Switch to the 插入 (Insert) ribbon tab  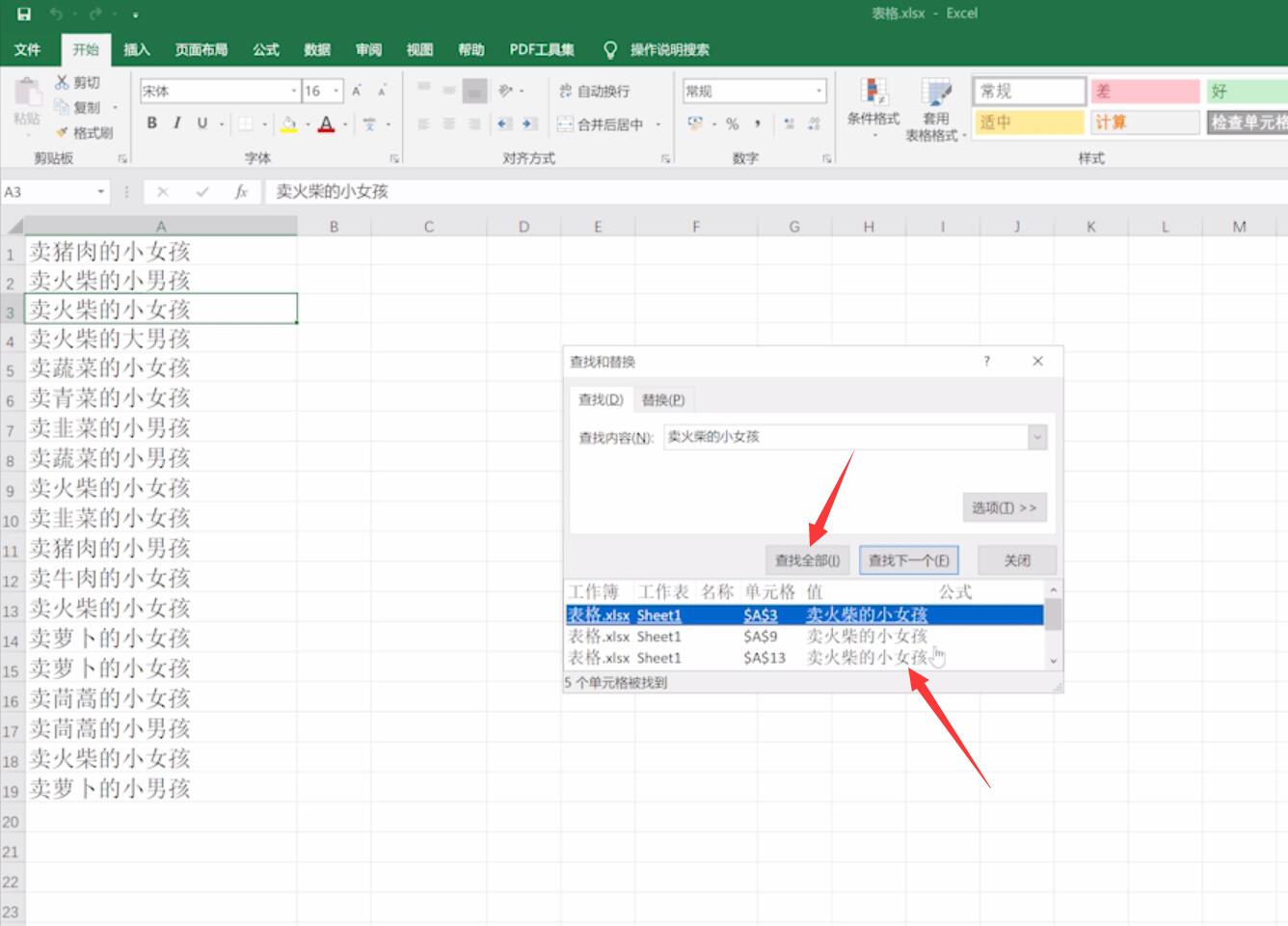pos(137,49)
